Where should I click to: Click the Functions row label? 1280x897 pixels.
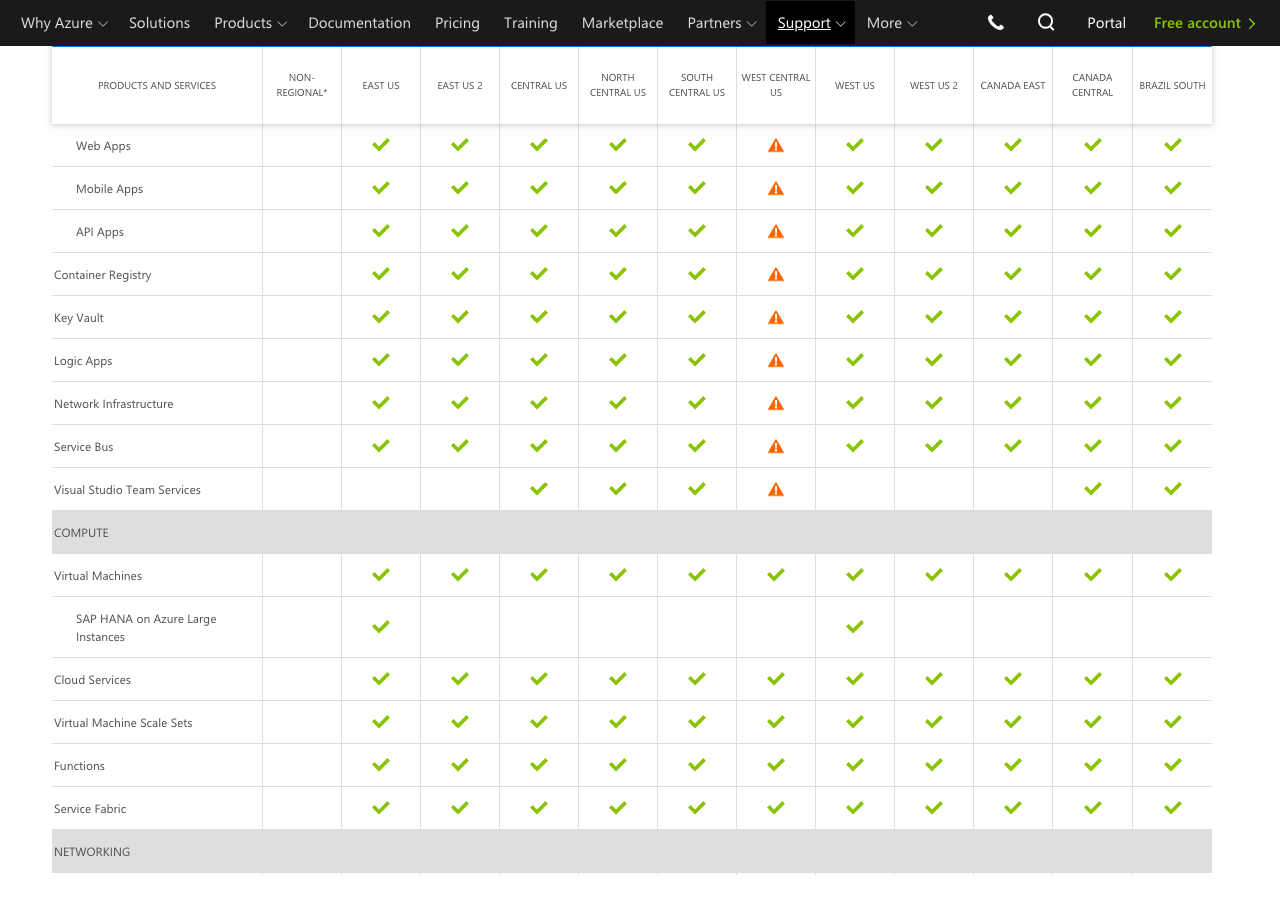(79, 766)
